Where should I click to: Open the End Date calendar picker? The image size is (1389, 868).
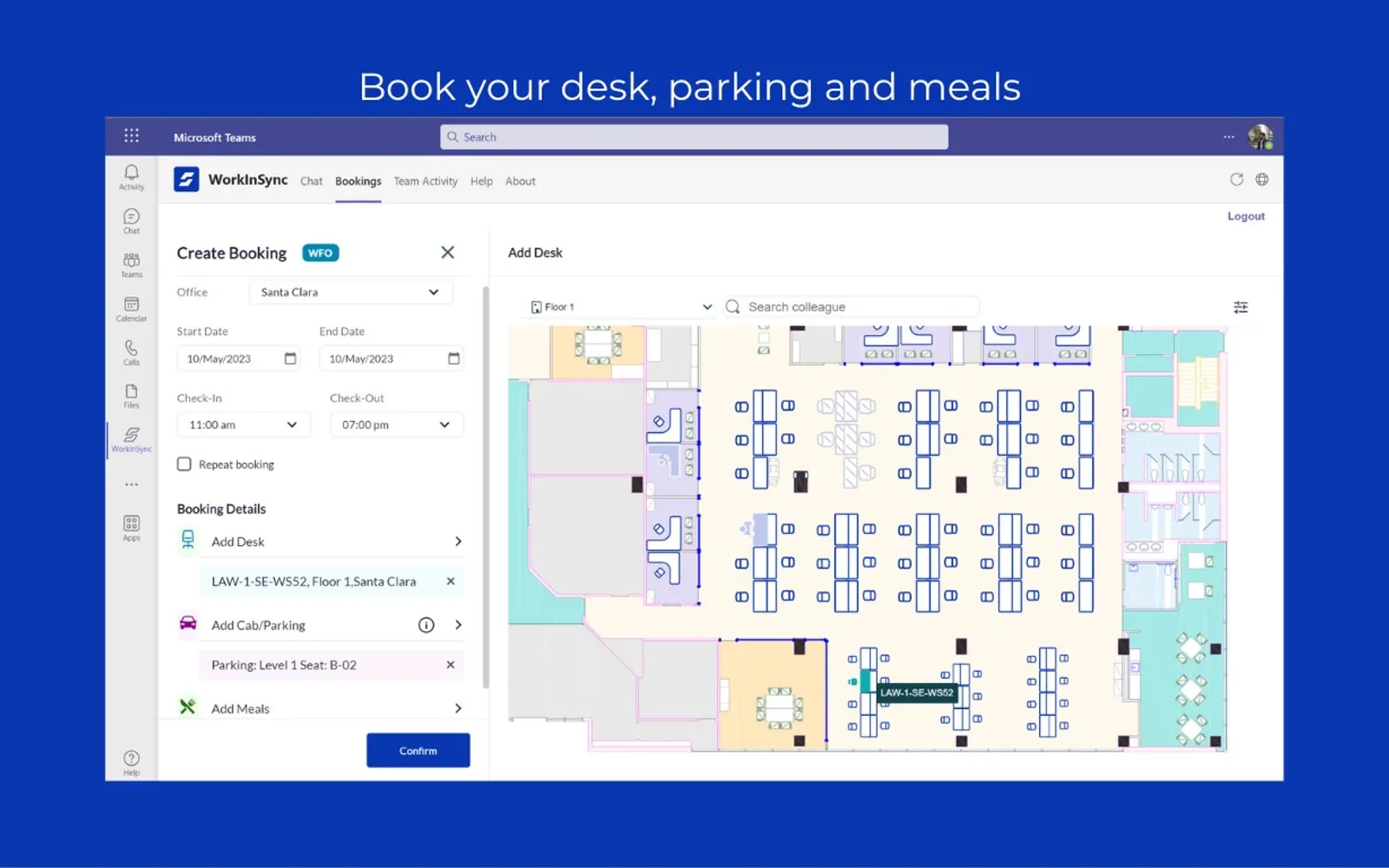[x=453, y=358]
